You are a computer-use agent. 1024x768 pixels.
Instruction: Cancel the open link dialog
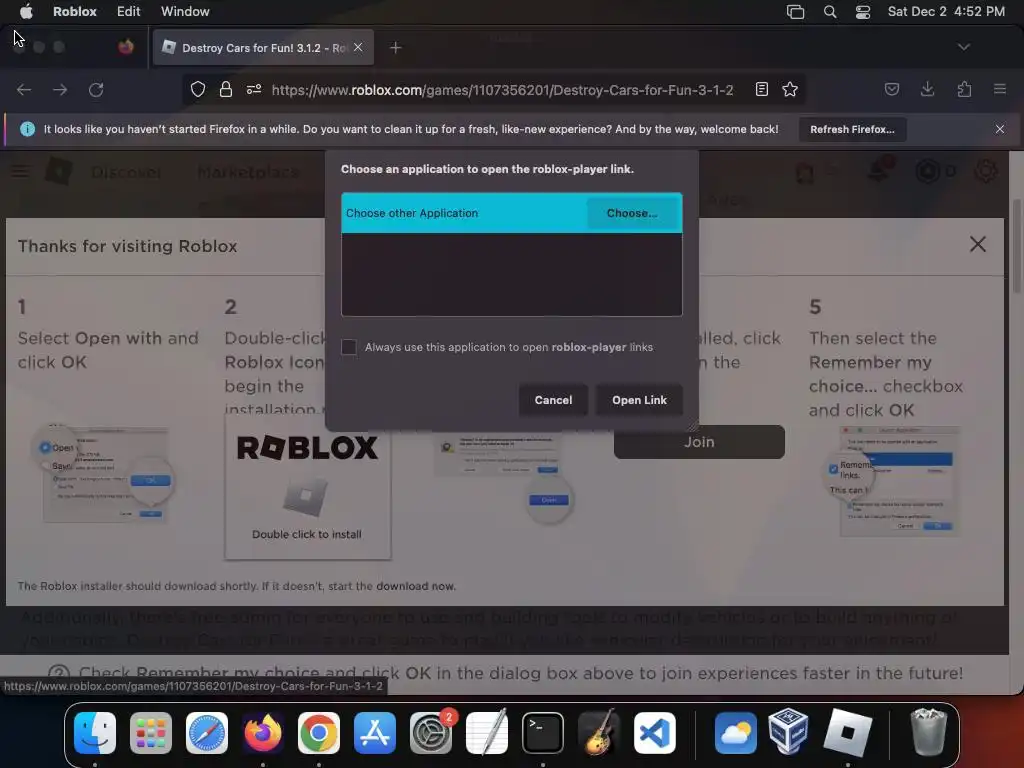[x=553, y=400]
